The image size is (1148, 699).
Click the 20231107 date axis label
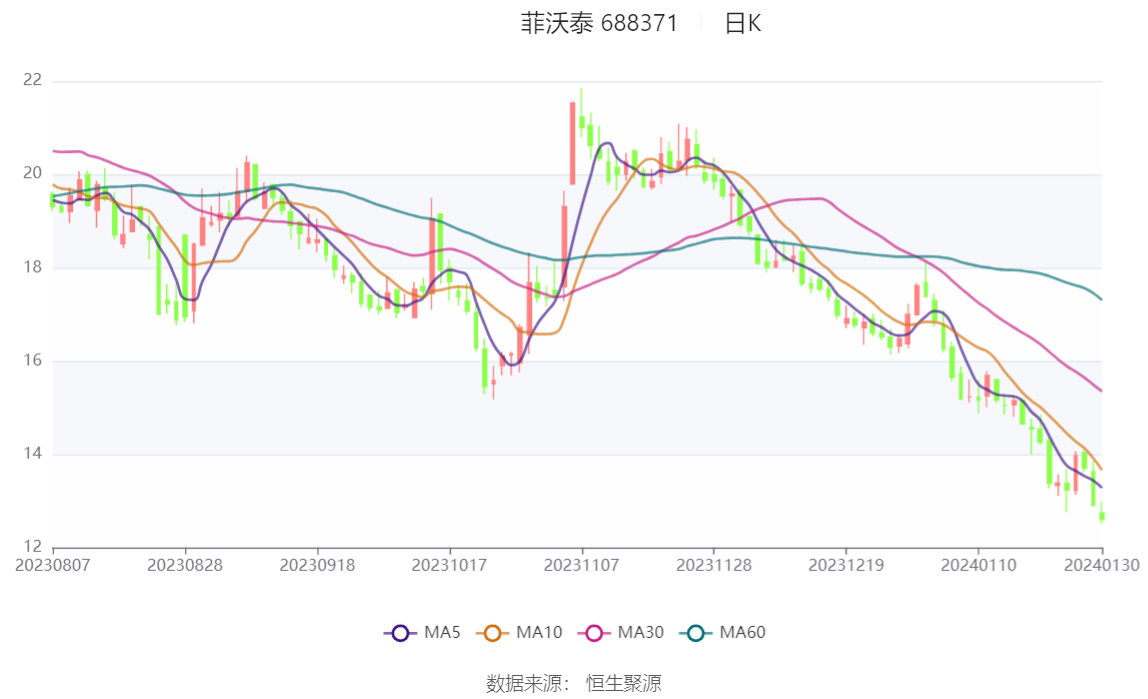coord(581,566)
